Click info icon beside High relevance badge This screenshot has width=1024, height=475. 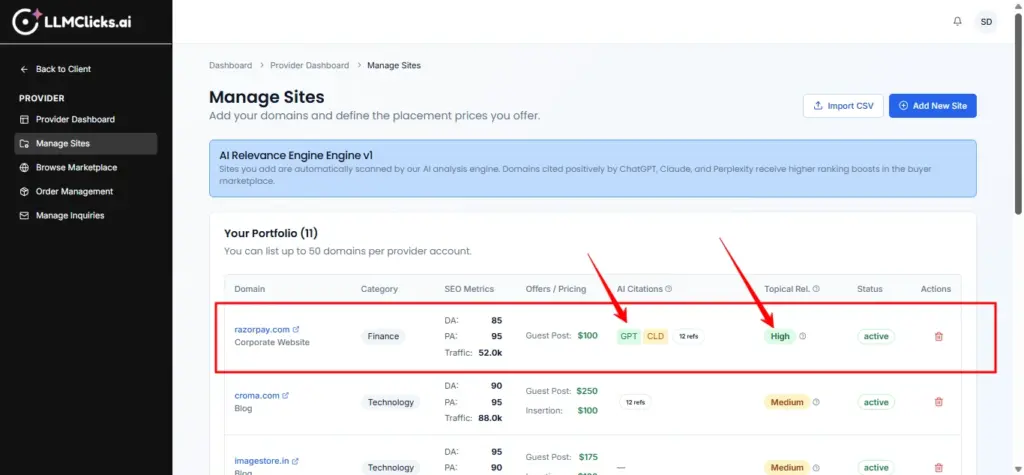803,336
